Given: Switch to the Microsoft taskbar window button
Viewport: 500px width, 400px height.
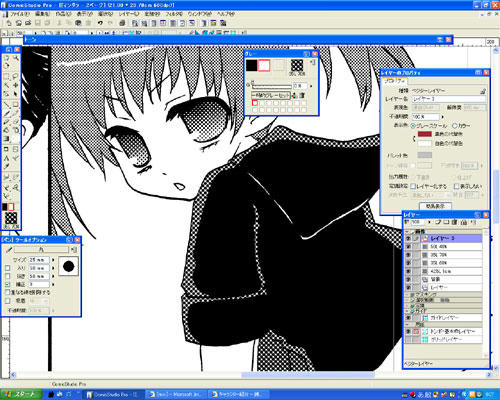Looking at the screenshot, I should 177,395.
